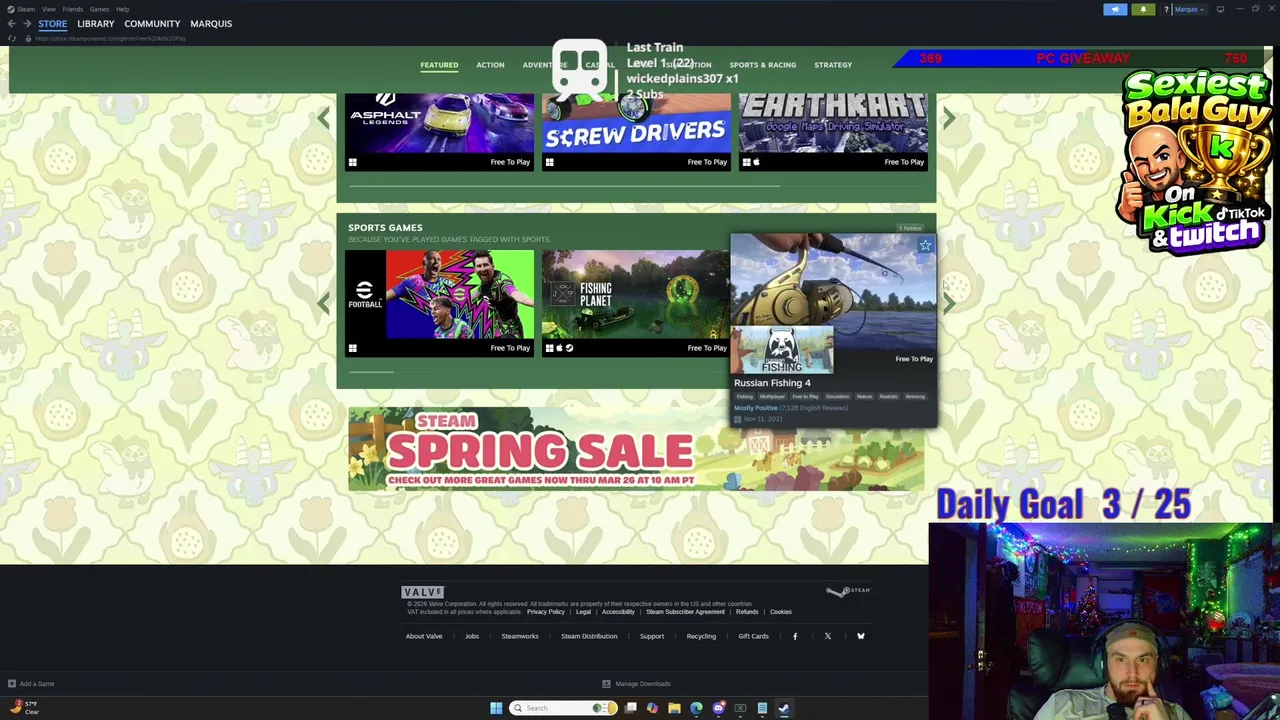Open the Privacy Policy link
This screenshot has height=720, width=1280.
point(545,612)
